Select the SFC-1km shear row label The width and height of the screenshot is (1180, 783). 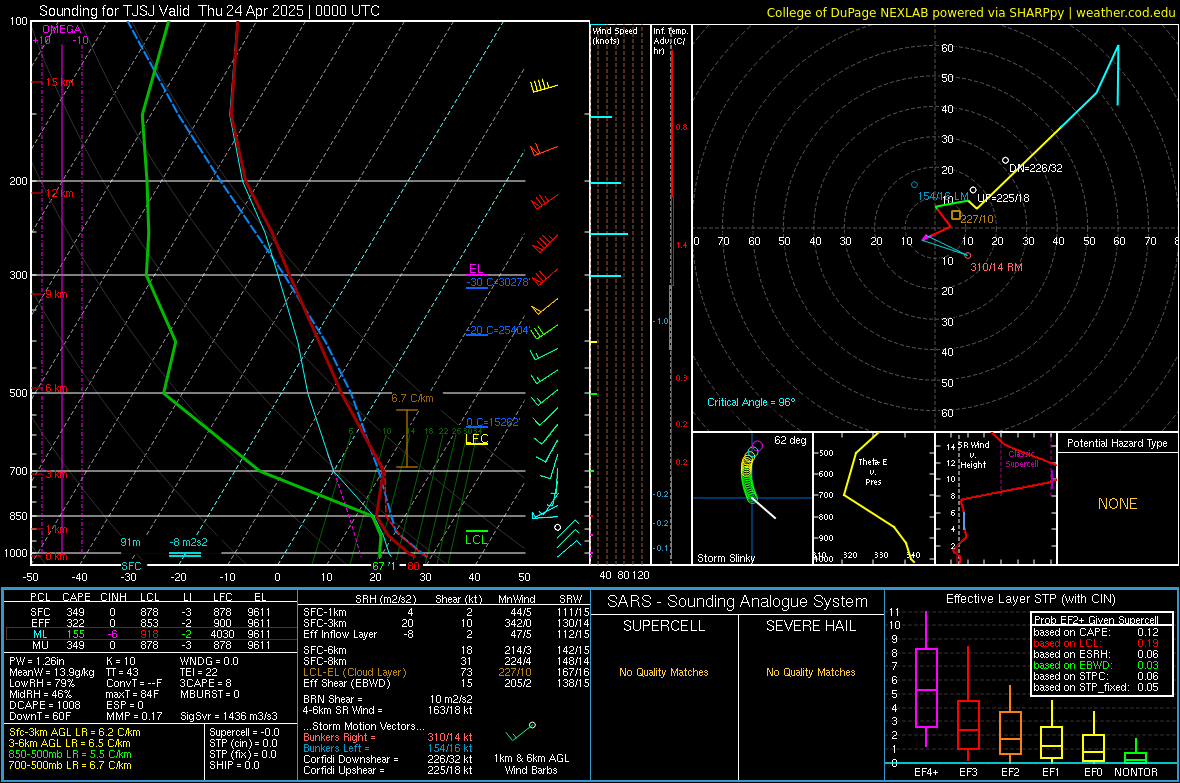tap(325, 613)
